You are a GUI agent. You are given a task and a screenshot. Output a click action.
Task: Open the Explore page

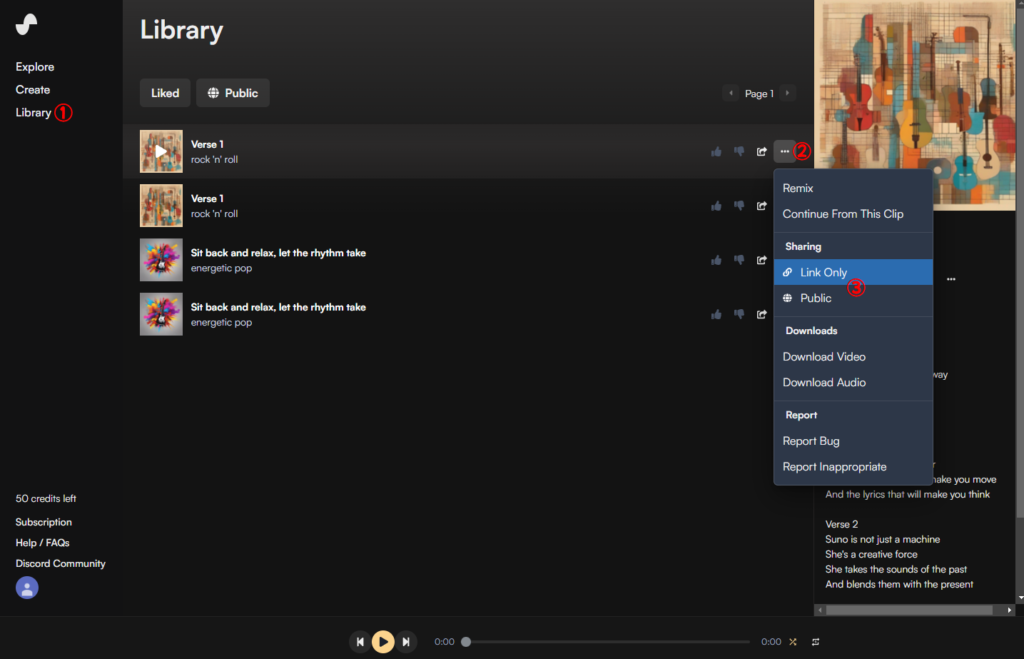pyautogui.click(x=35, y=67)
